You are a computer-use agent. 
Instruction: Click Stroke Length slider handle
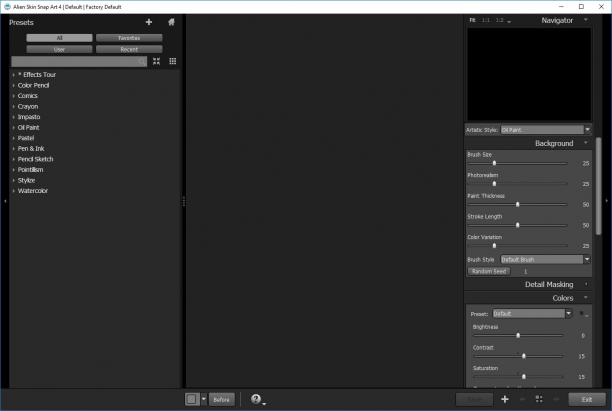click(518, 225)
